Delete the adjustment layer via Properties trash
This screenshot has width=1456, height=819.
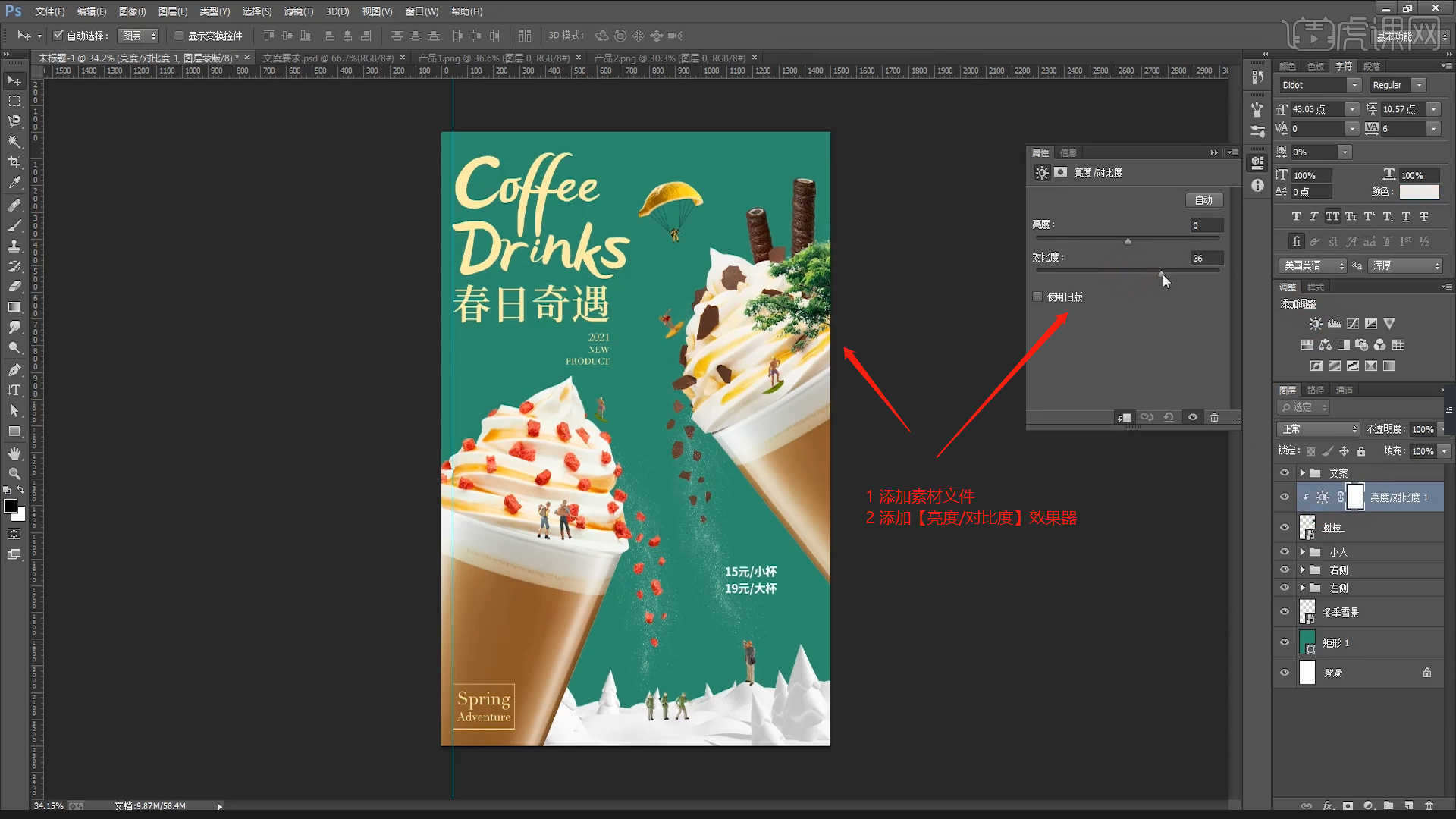[x=1214, y=418]
